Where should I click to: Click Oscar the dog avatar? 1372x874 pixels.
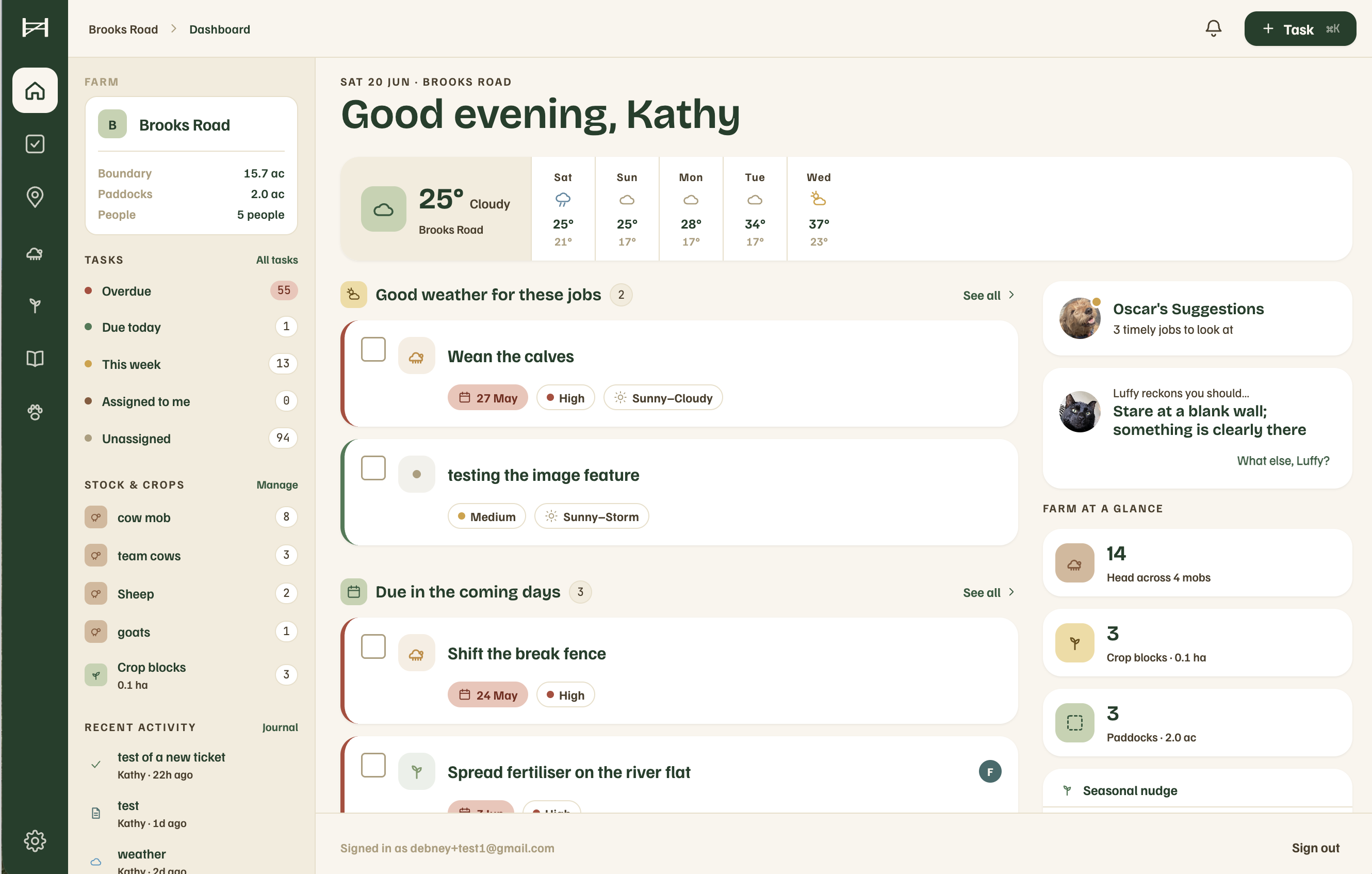1080,318
